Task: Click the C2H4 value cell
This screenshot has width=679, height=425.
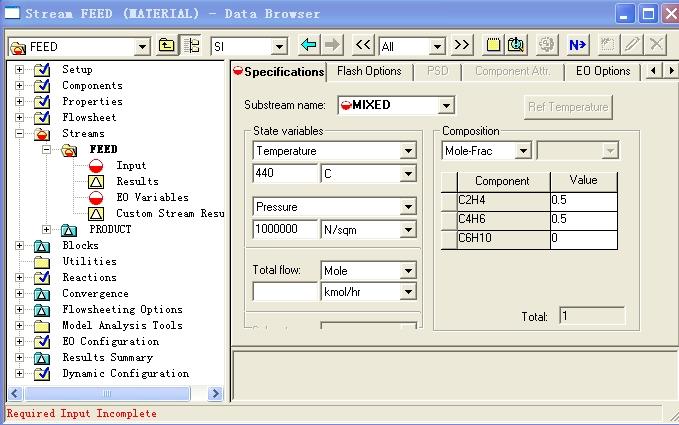Action: pos(584,200)
